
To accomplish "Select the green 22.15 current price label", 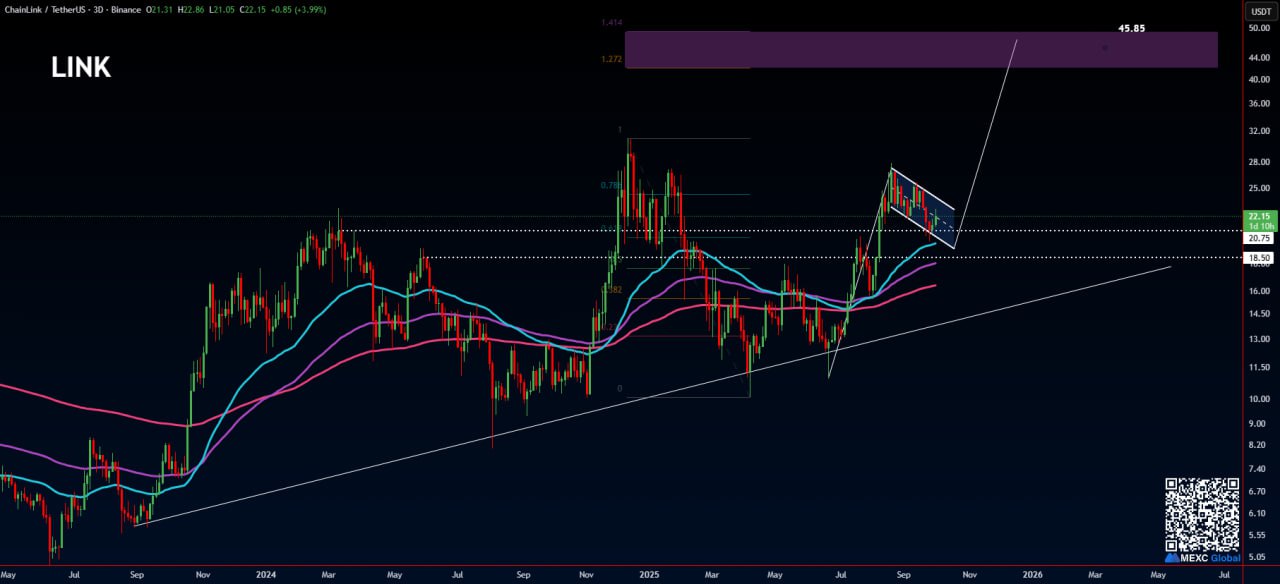I will pos(1257,216).
